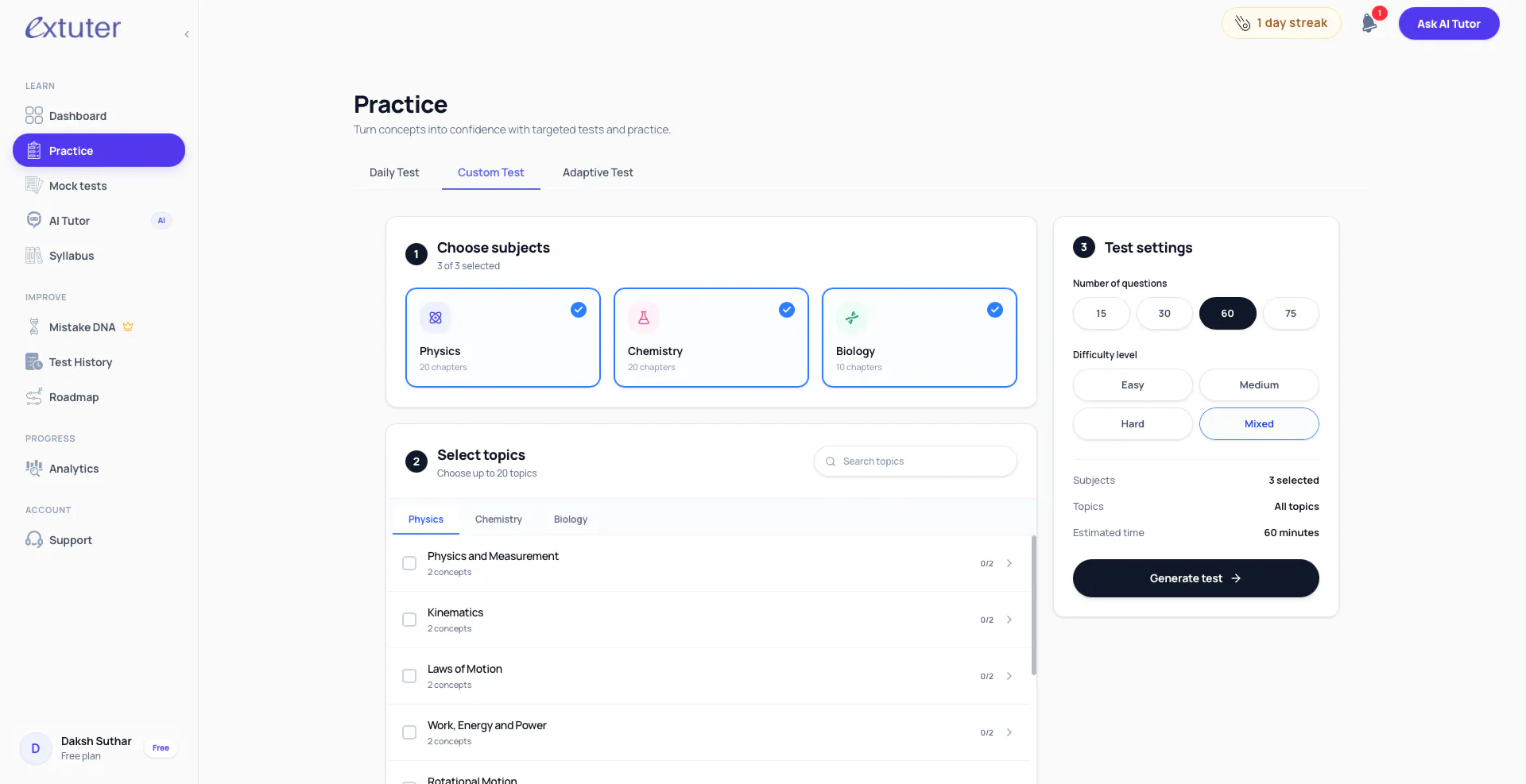Open Support in the sidebar
Screen dimensions: 1526x784
[x=99, y=540]
